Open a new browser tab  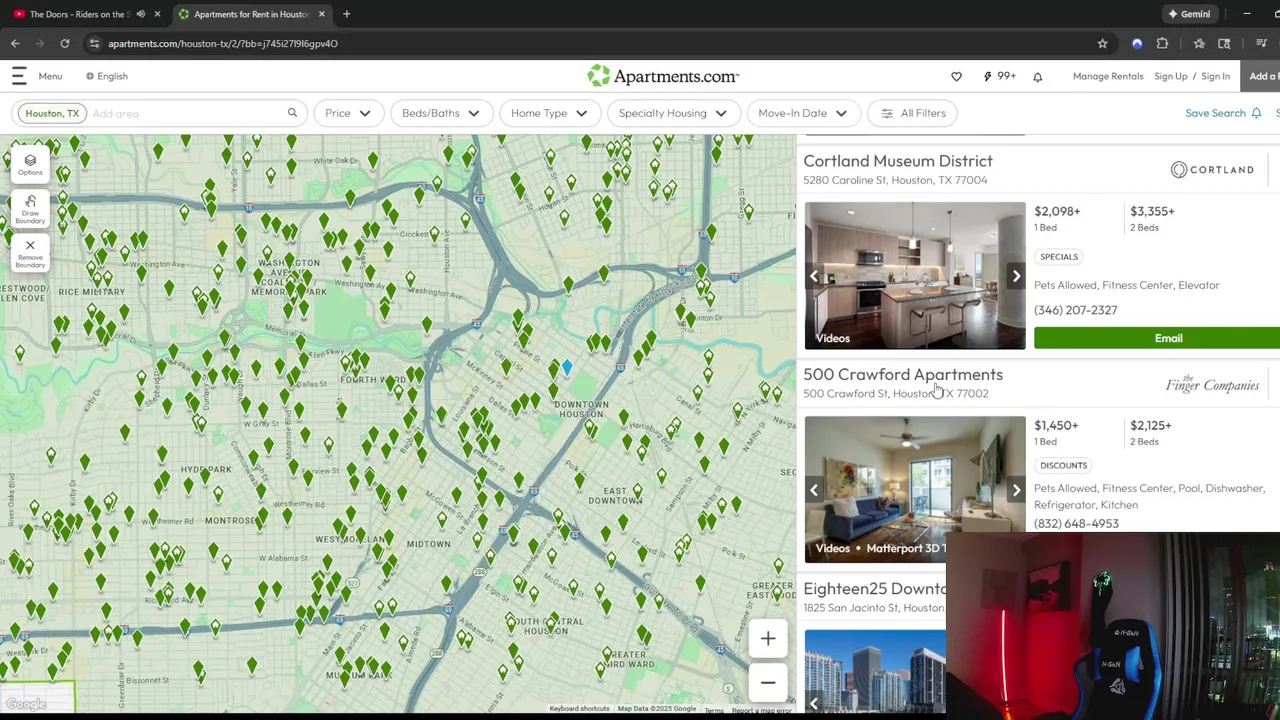click(346, 14)
